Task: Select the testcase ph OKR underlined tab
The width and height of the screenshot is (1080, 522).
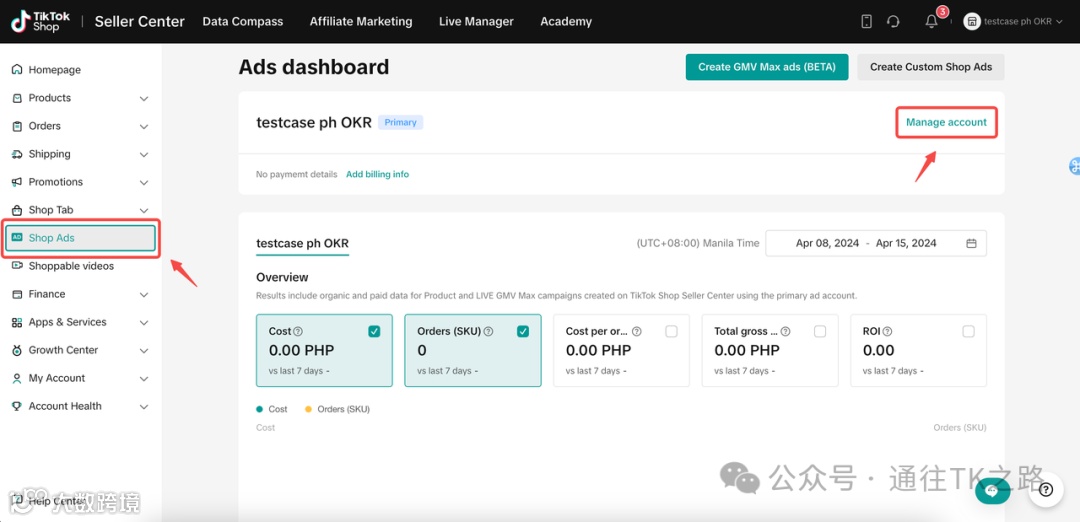Action: pos(302,244)
